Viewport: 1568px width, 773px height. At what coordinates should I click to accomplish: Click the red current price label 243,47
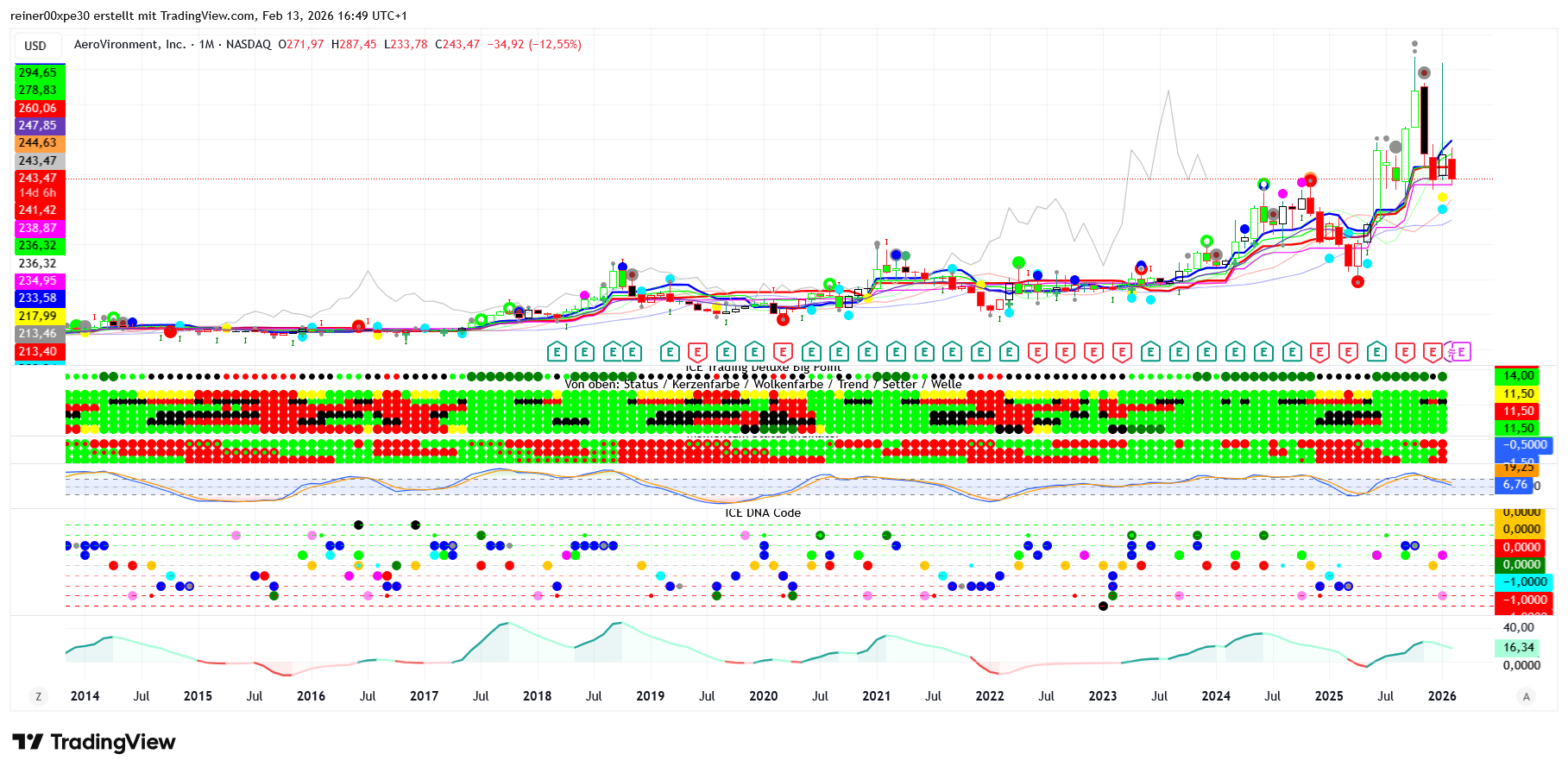pyautogui.click(x=38, y=179)
